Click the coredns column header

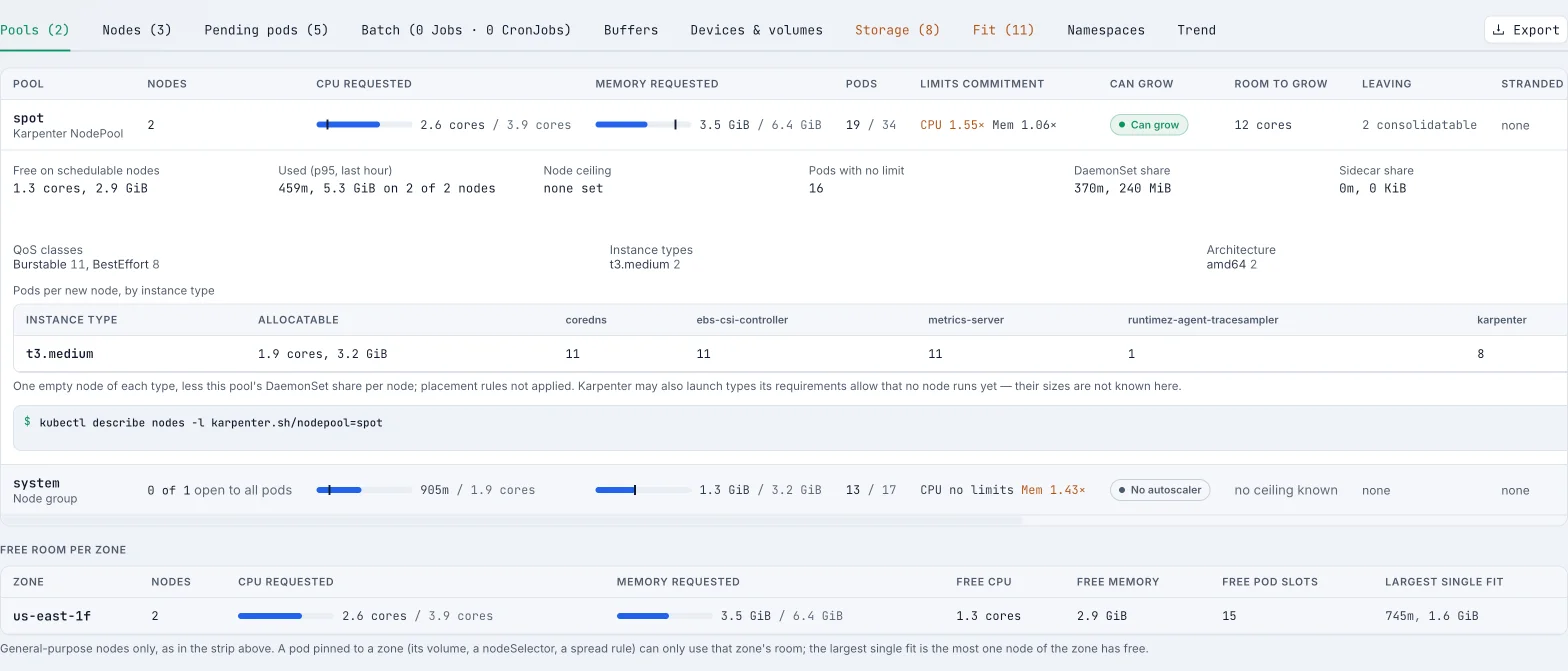[586, 320]
